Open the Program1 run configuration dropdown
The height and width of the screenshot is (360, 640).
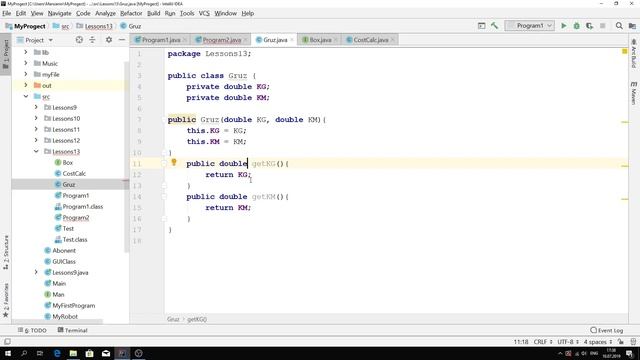click(529, 26)
